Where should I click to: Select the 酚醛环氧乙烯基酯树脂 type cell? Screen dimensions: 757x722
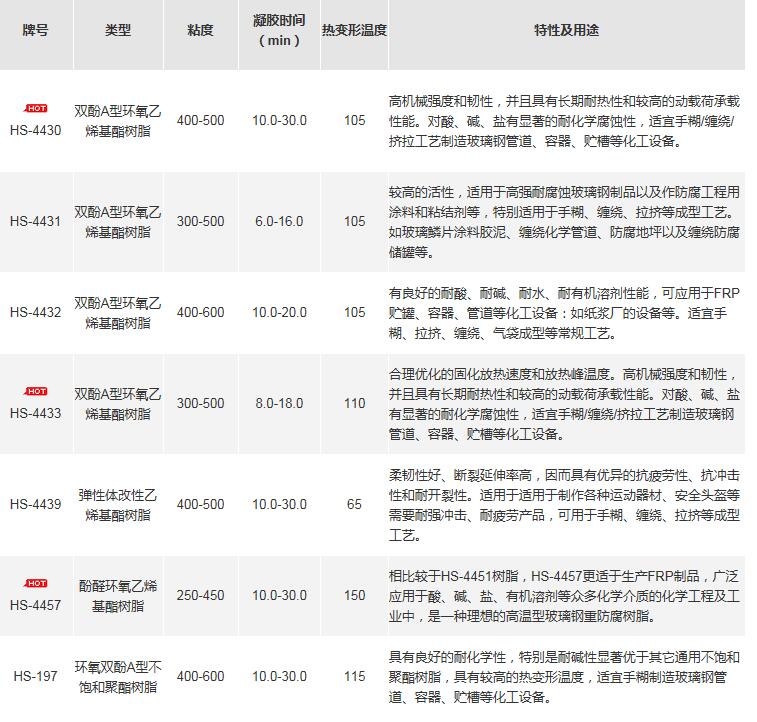118,594
